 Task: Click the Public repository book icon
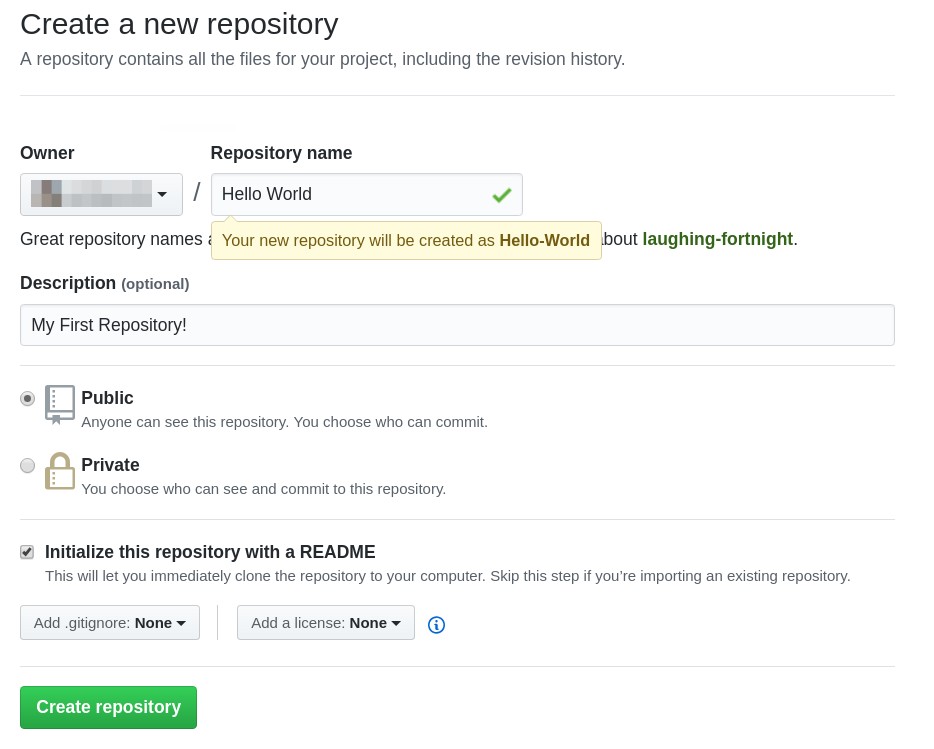click(60, 403)
